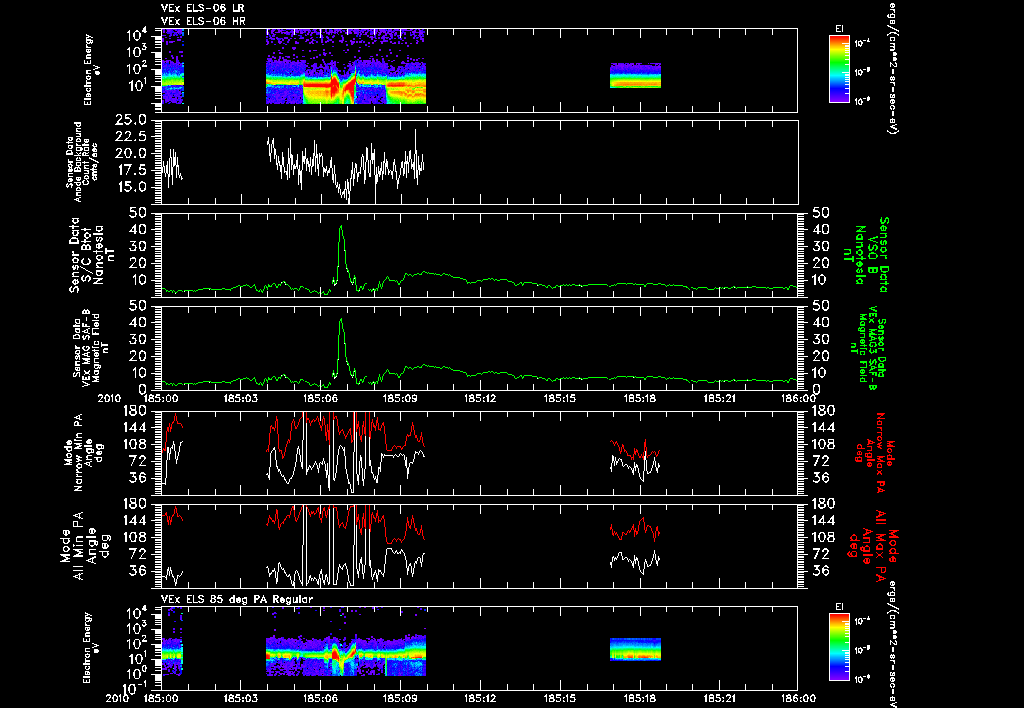Click the Electron Energy eV axis label of 85 deg PA panel

(x=93, y=648)
